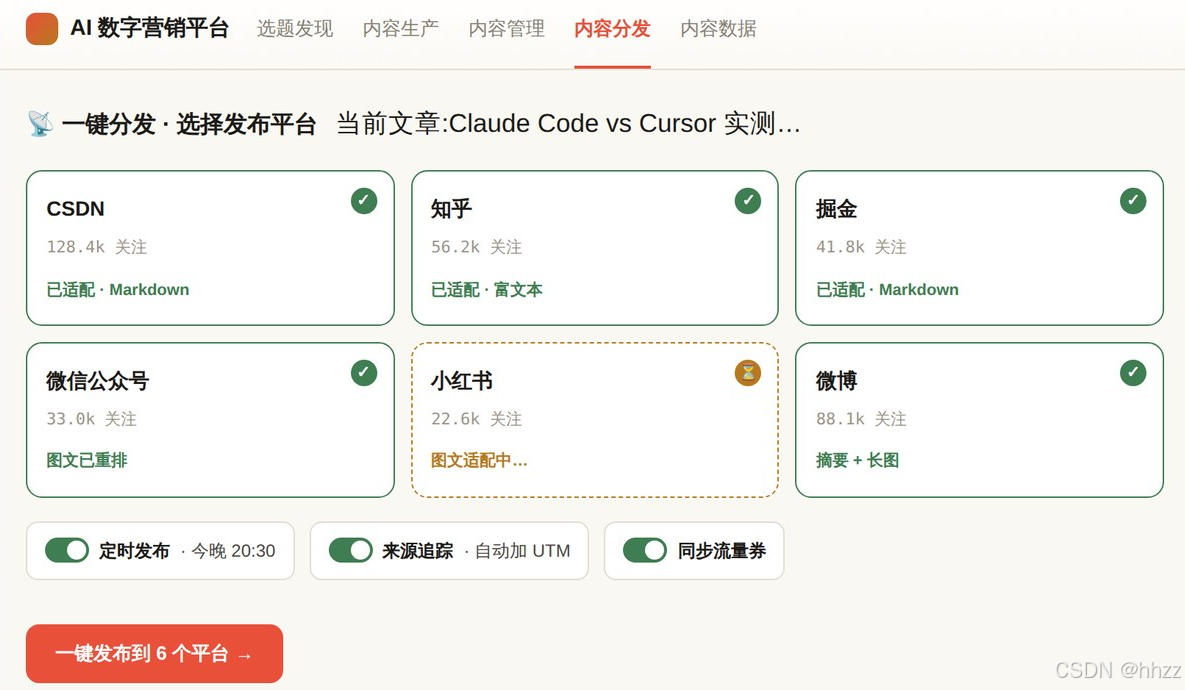Click the AI 数字营销平台 title
Viewport: 1185px width, 690px height.
click(x=150, y=28)
